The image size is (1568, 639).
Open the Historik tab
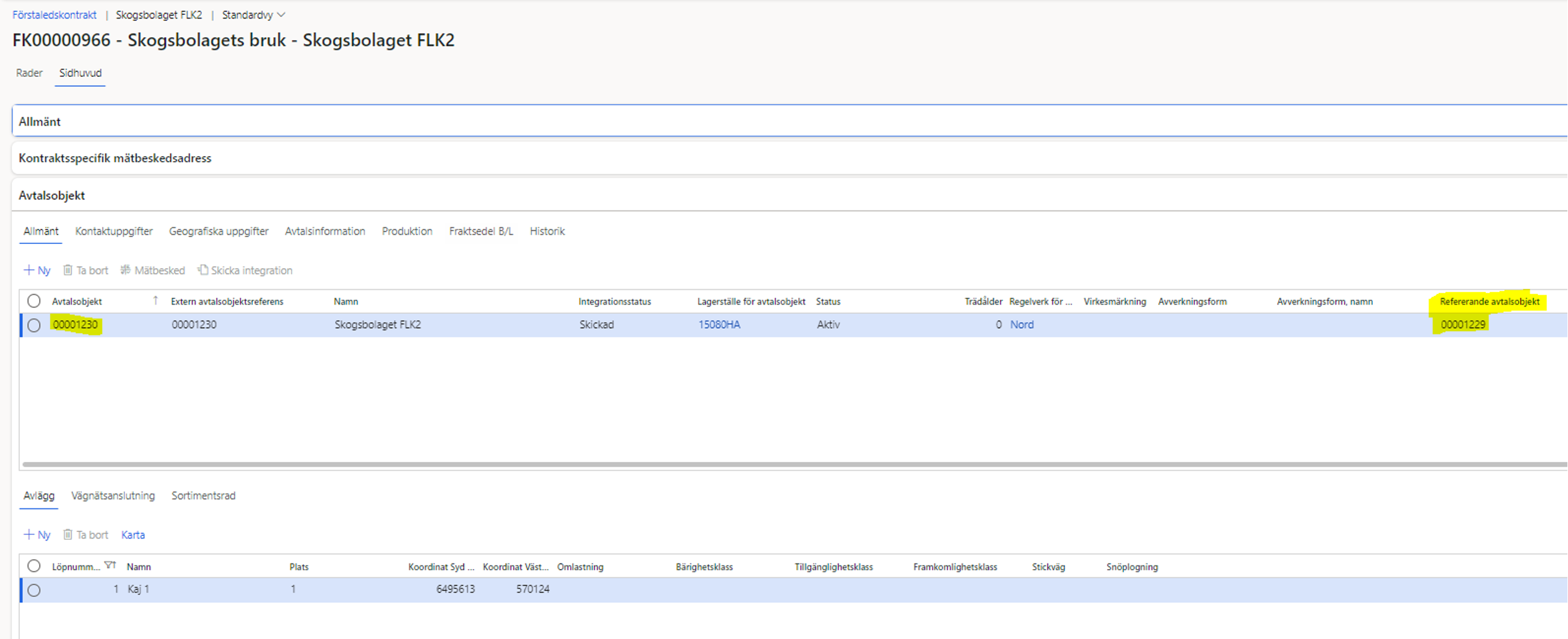coord(547,232)
